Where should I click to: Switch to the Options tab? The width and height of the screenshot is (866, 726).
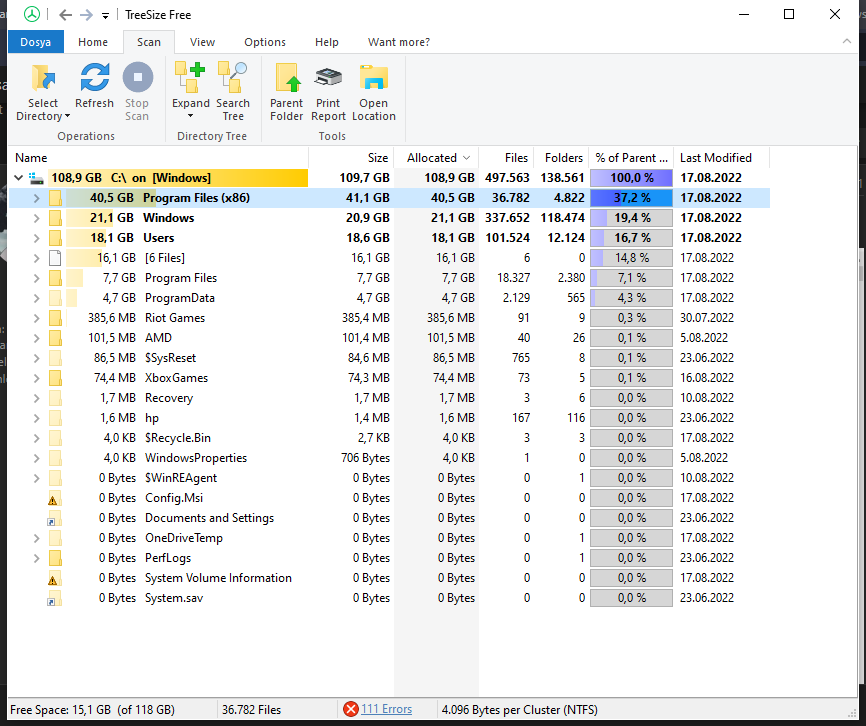tap(265, 42)
